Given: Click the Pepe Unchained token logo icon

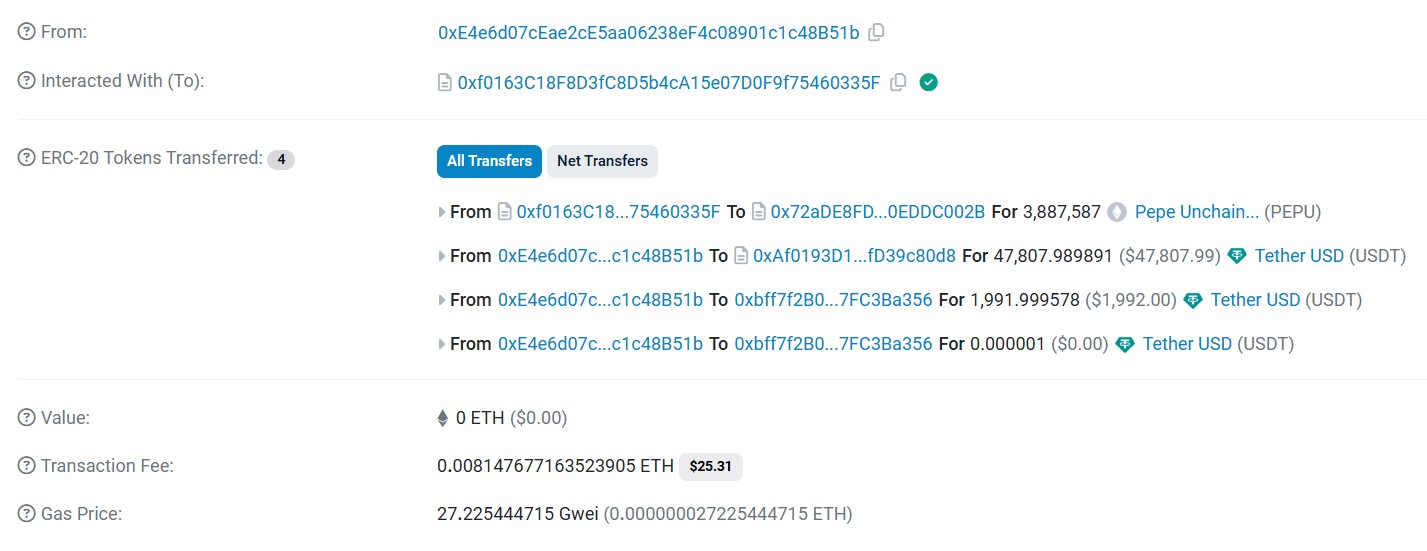Looking at the screenshot, I should (1117, 212).
